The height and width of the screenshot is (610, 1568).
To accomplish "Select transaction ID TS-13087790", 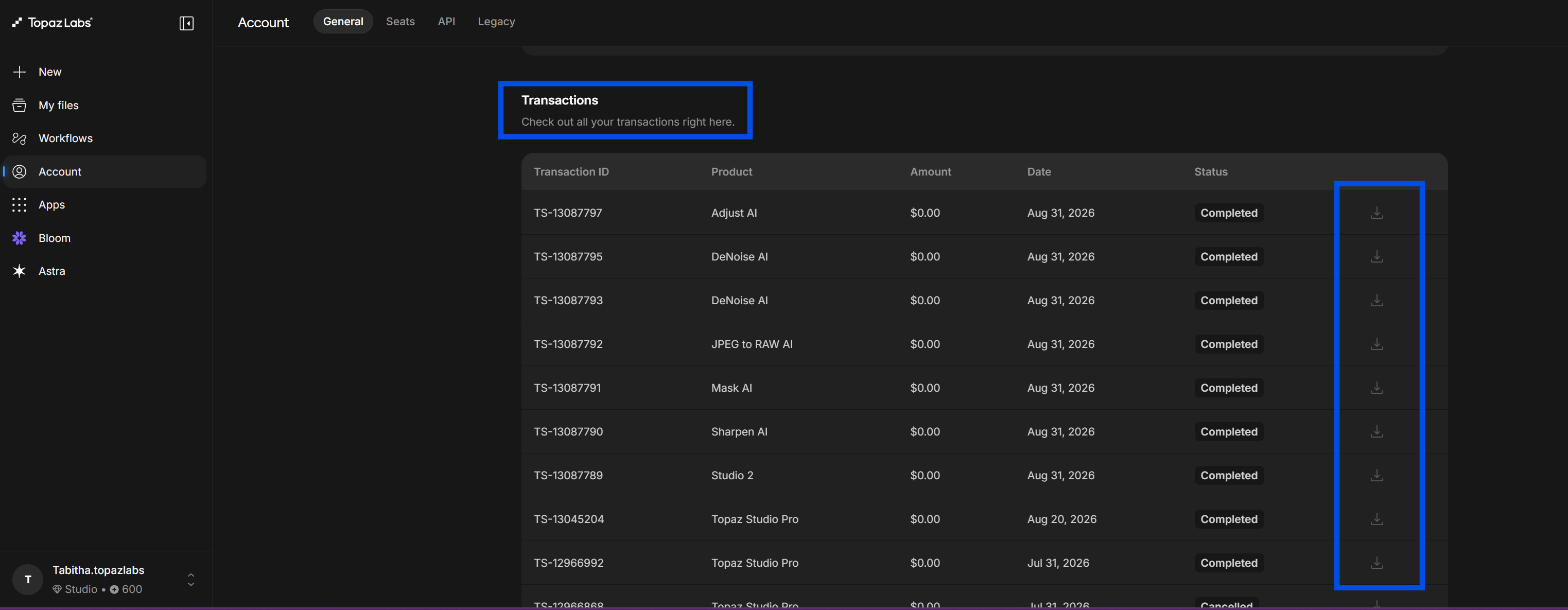I will (x=568, y=432).
